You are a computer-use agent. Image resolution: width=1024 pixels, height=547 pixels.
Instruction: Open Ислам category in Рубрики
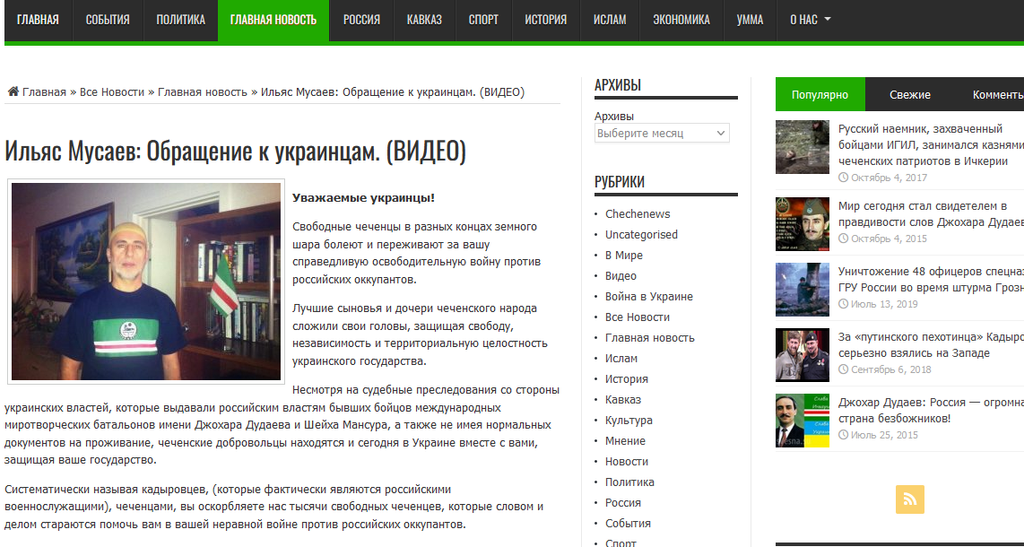coord(621,358)
